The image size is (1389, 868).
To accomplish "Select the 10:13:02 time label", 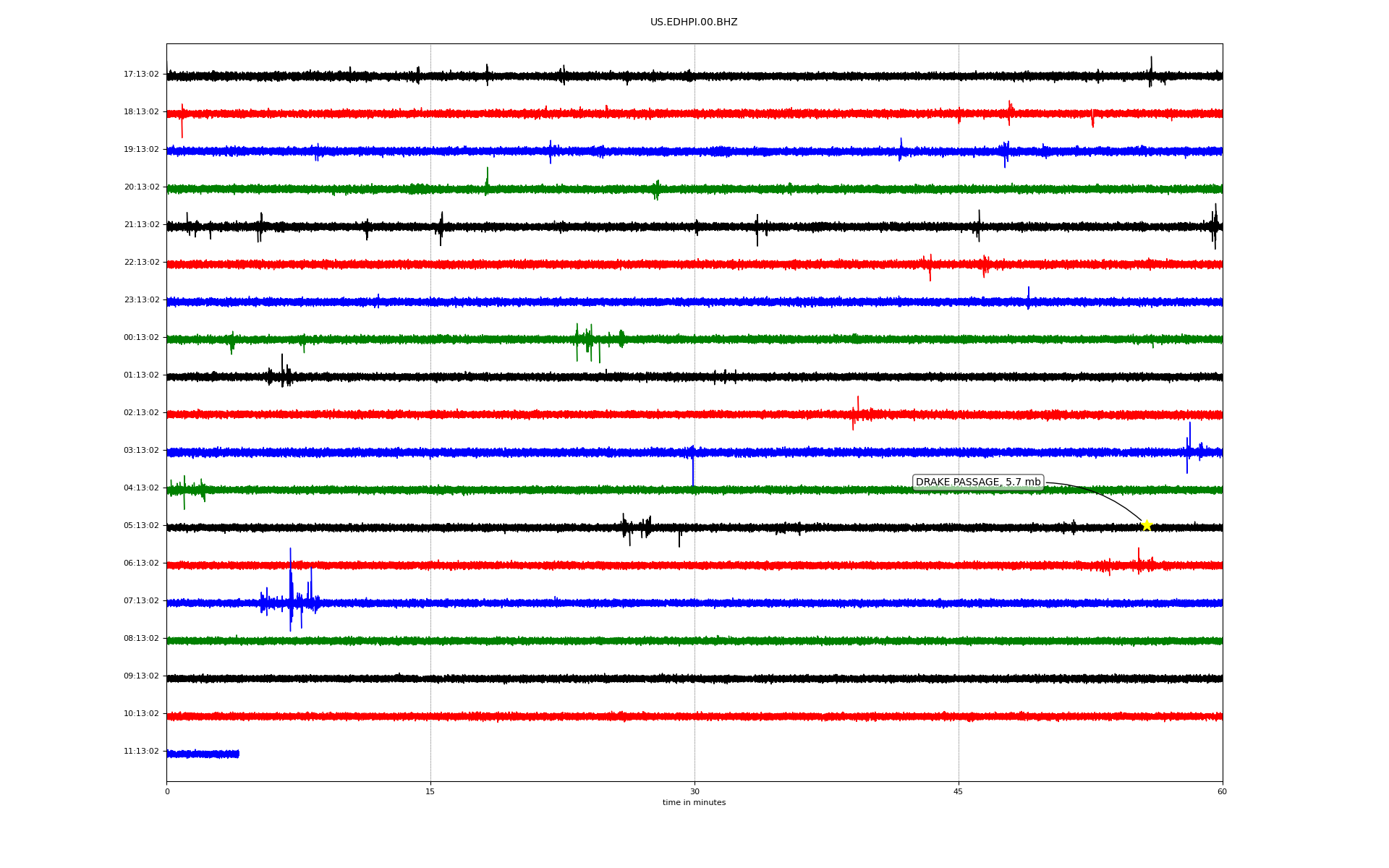I will point(141,713).
